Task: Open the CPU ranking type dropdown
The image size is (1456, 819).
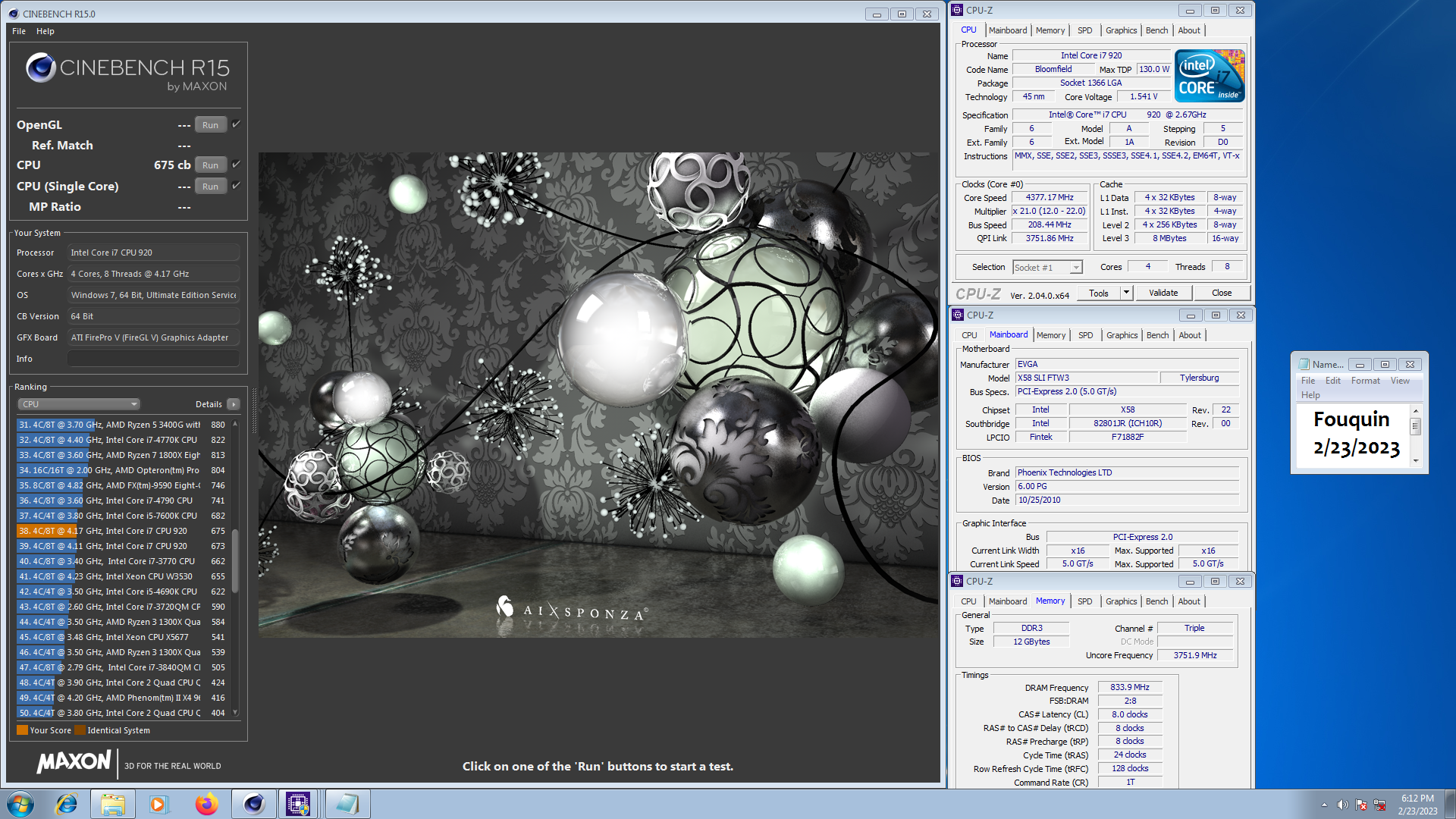Action: click(x=79, y=404)
